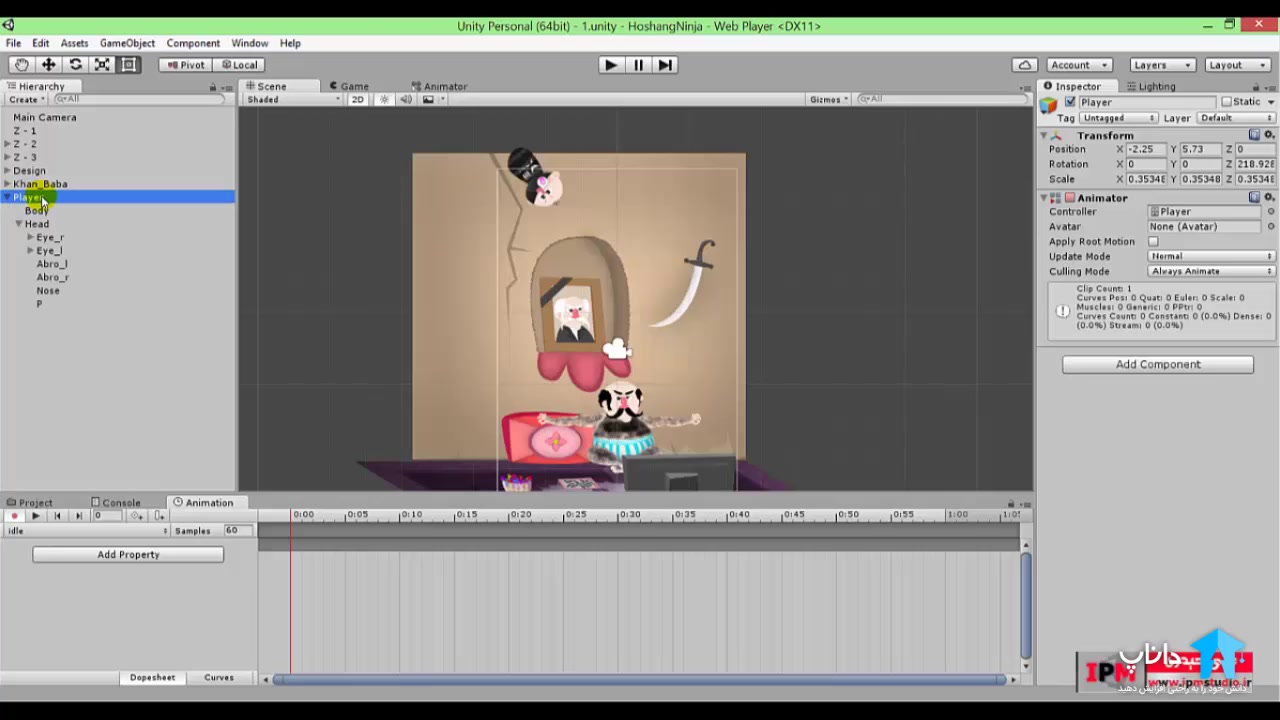
Task: Switch to the Animator tab
Action: (x=439, y=86)
